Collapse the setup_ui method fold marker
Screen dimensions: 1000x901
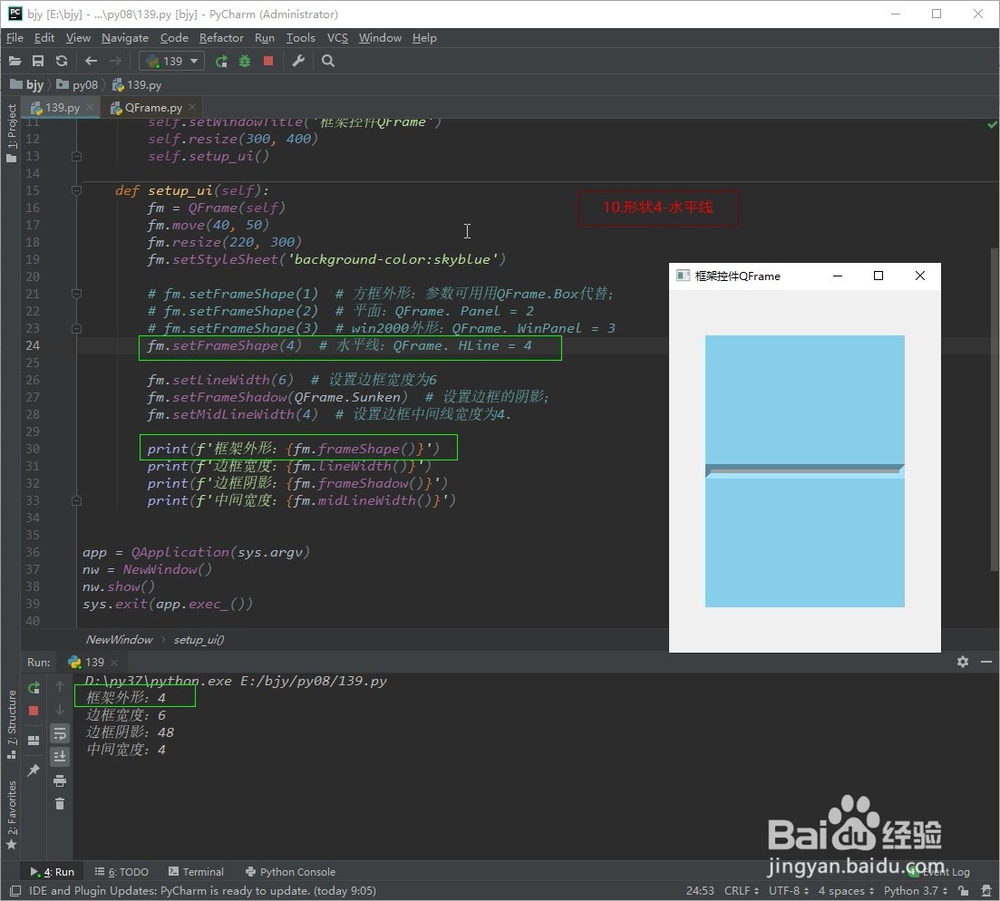[77, 190]
